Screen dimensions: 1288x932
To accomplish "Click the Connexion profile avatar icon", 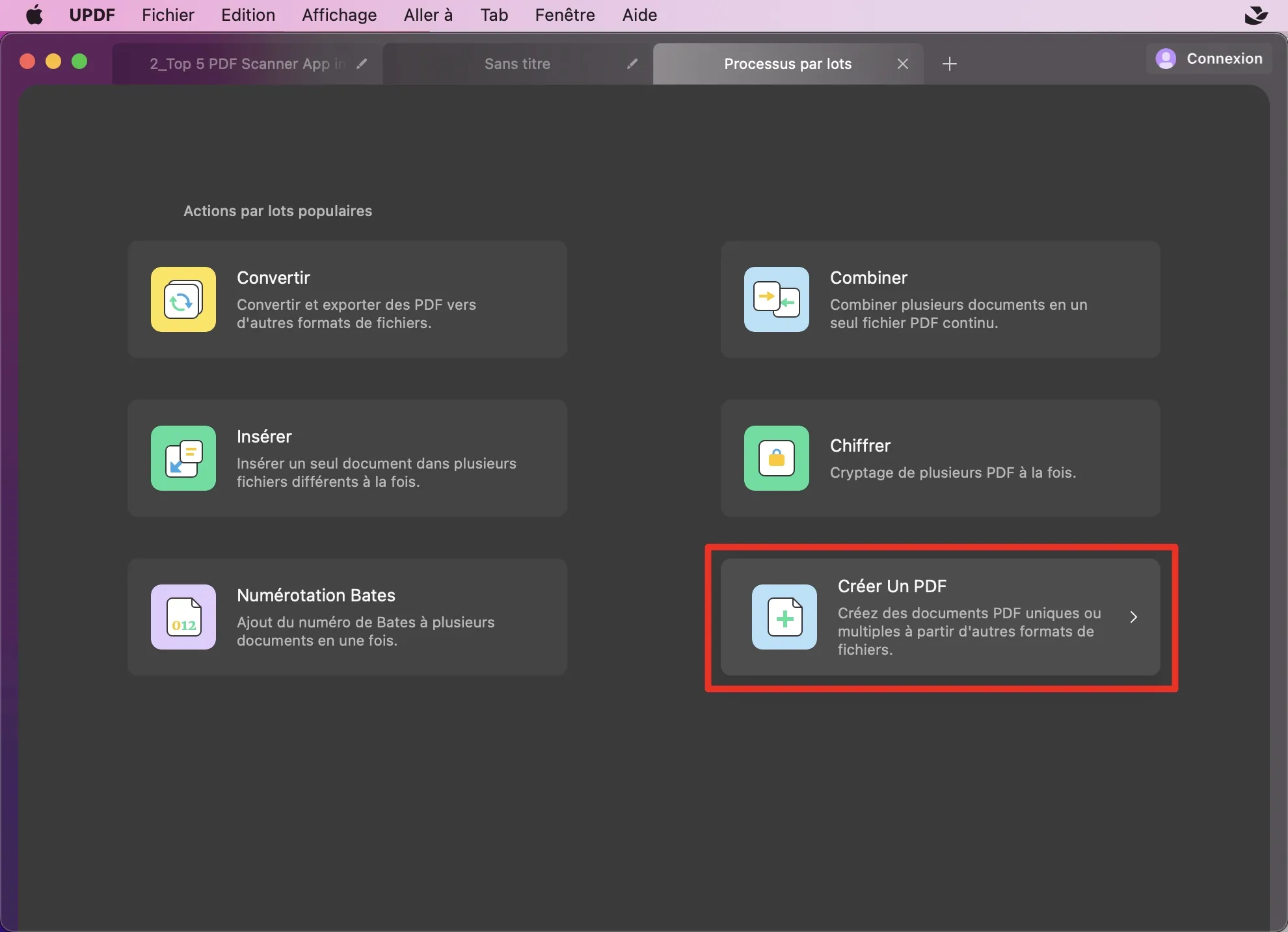I will (1166, 59).
